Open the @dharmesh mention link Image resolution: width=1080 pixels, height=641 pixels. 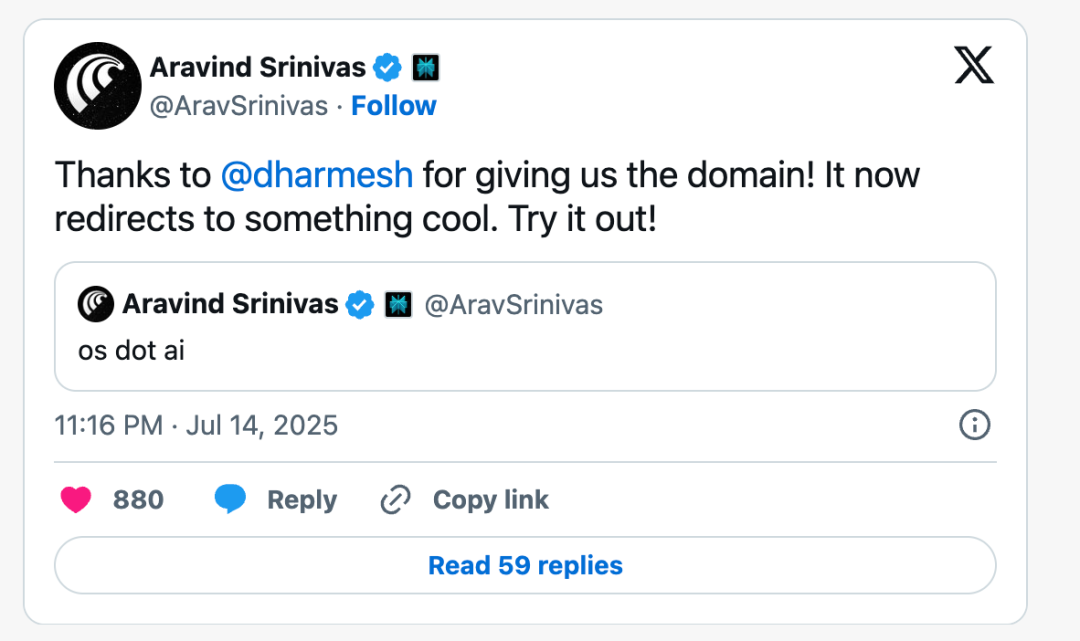click(317, 175)
